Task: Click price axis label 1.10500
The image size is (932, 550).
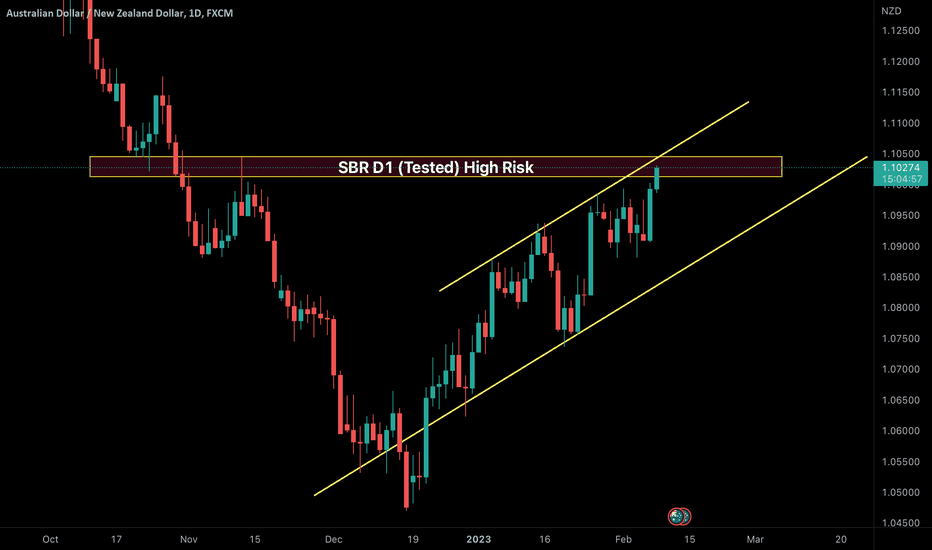Action: click(x=900, y=154)
